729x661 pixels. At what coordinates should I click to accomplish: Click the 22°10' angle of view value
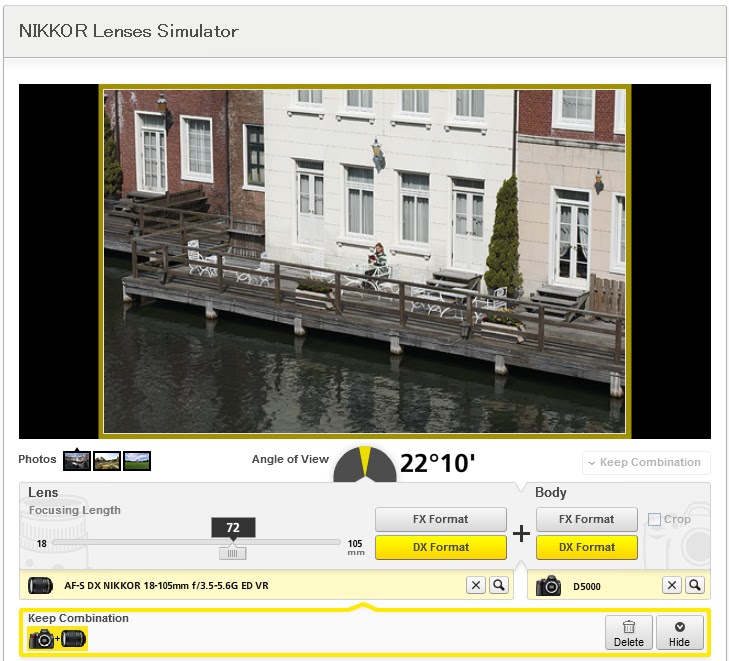(437, 463)
